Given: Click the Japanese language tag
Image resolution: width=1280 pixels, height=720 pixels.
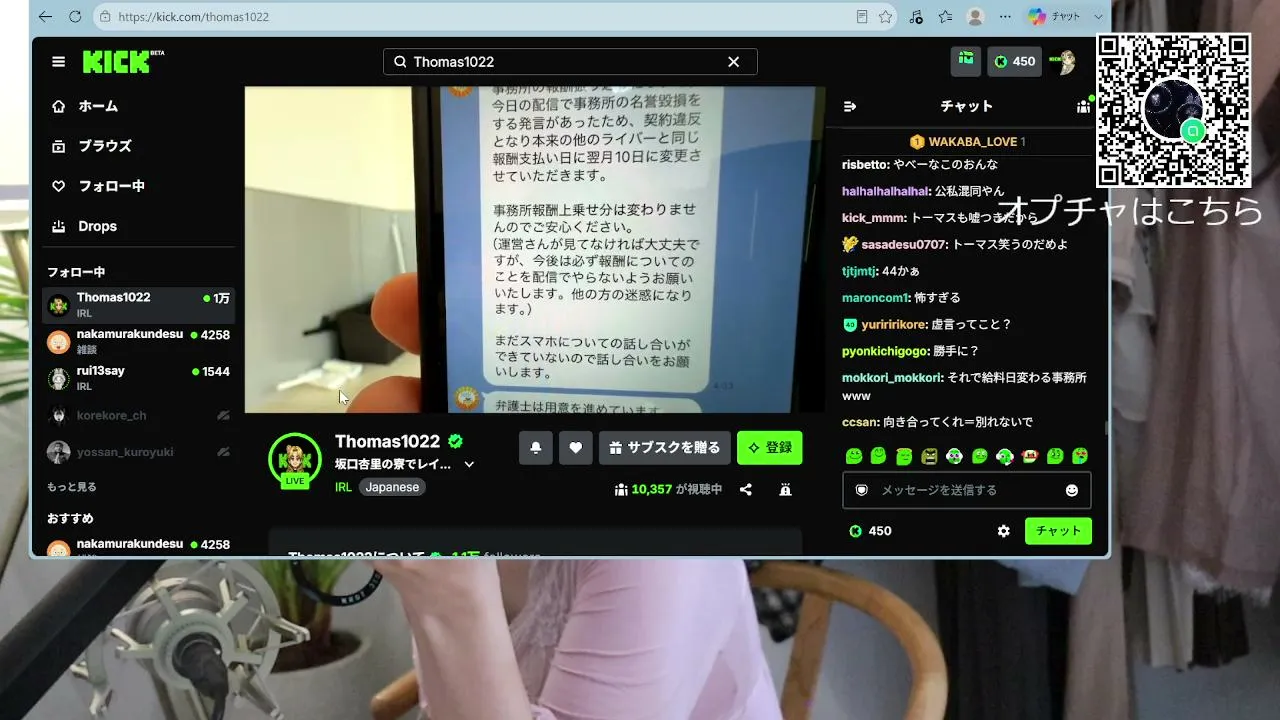Looking at the screenshot, I should (392, 487).
